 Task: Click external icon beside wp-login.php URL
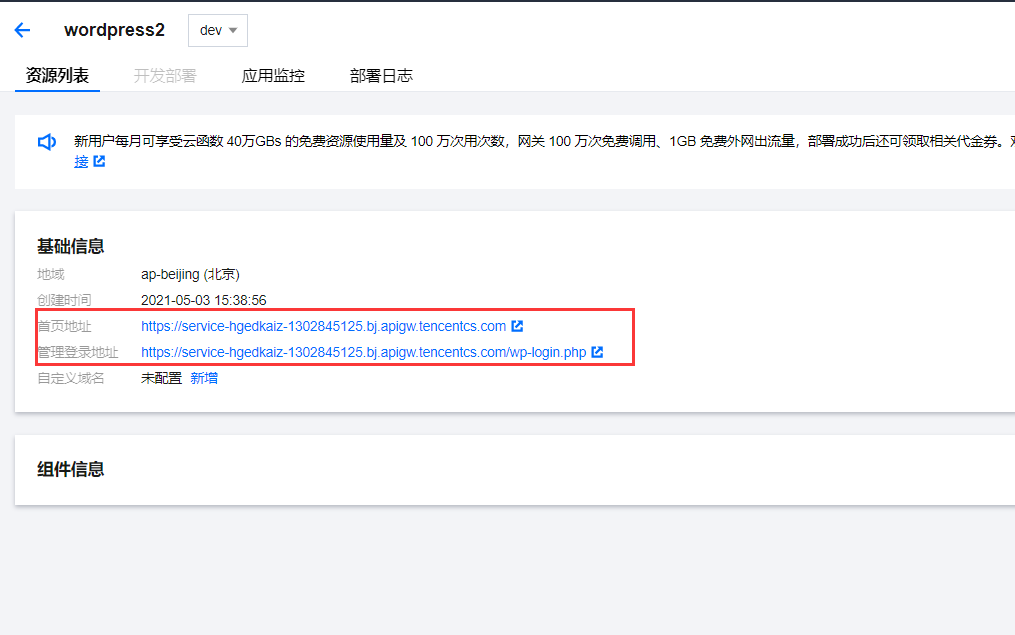pyautogui.click(x=597, y=351)
